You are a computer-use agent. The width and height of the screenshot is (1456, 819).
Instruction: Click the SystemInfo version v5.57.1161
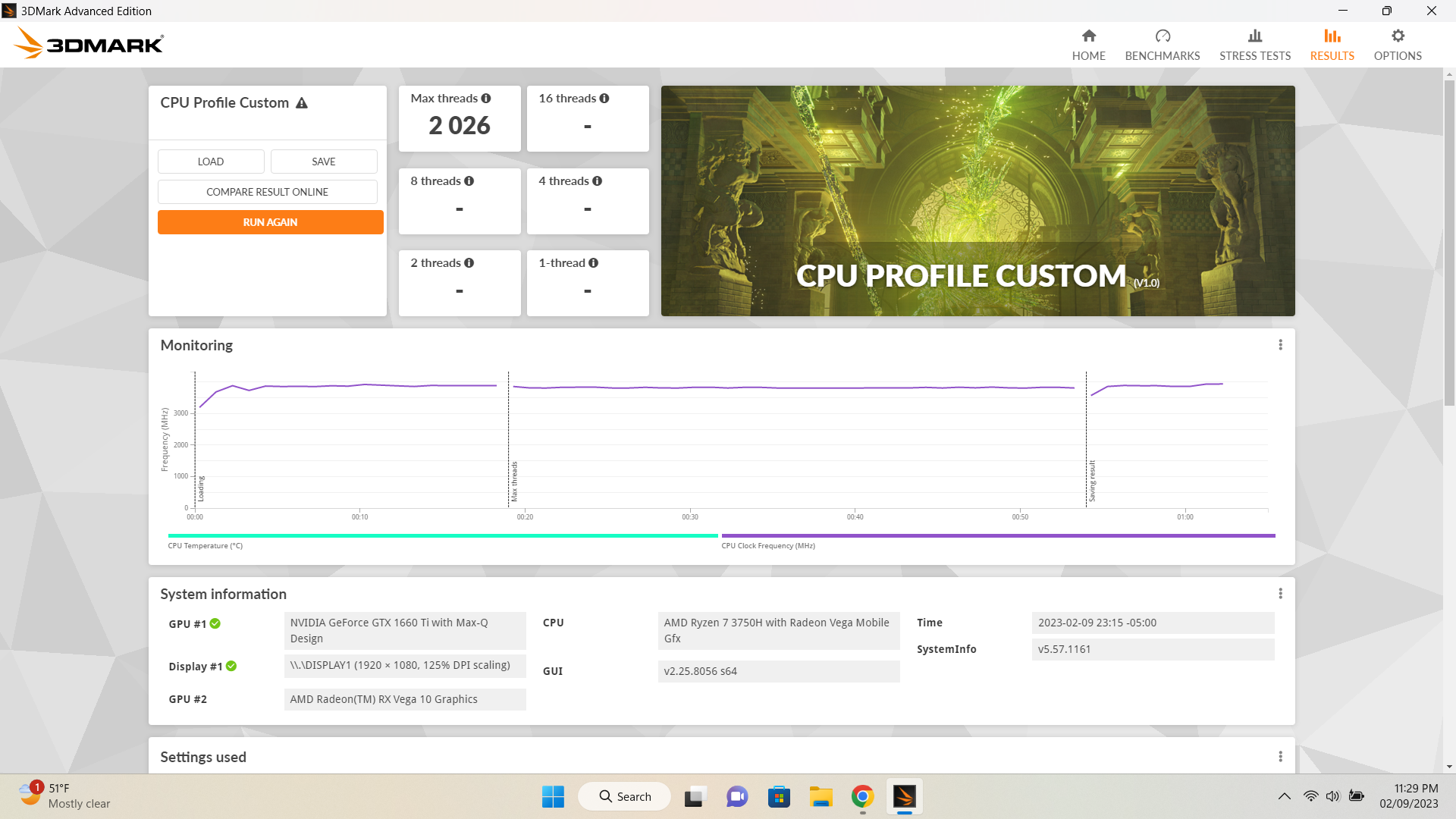click(x=1153, y=650)
